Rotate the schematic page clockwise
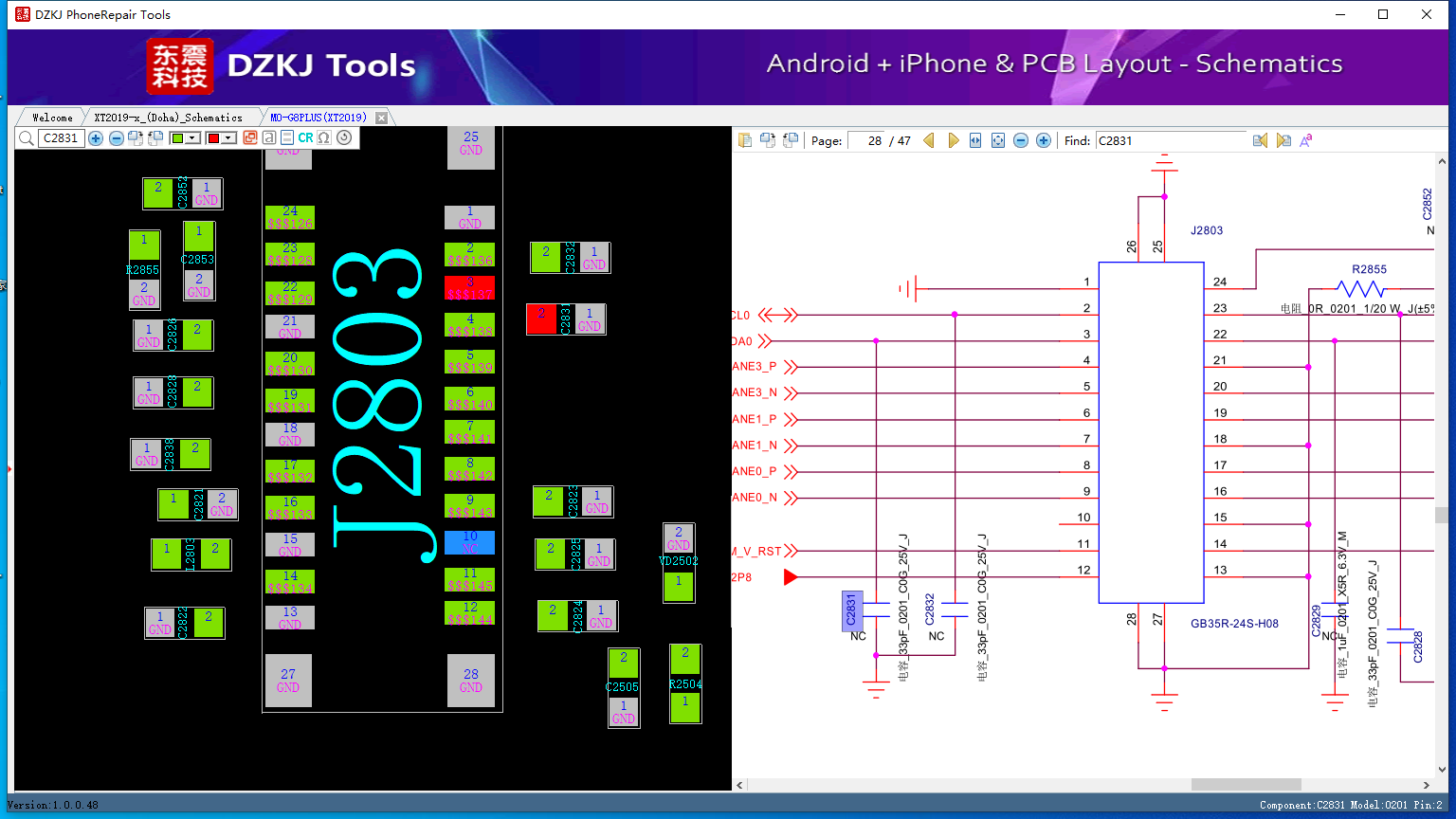The height and width of the screenshot is (819, 1456). (x=768, y=140)
